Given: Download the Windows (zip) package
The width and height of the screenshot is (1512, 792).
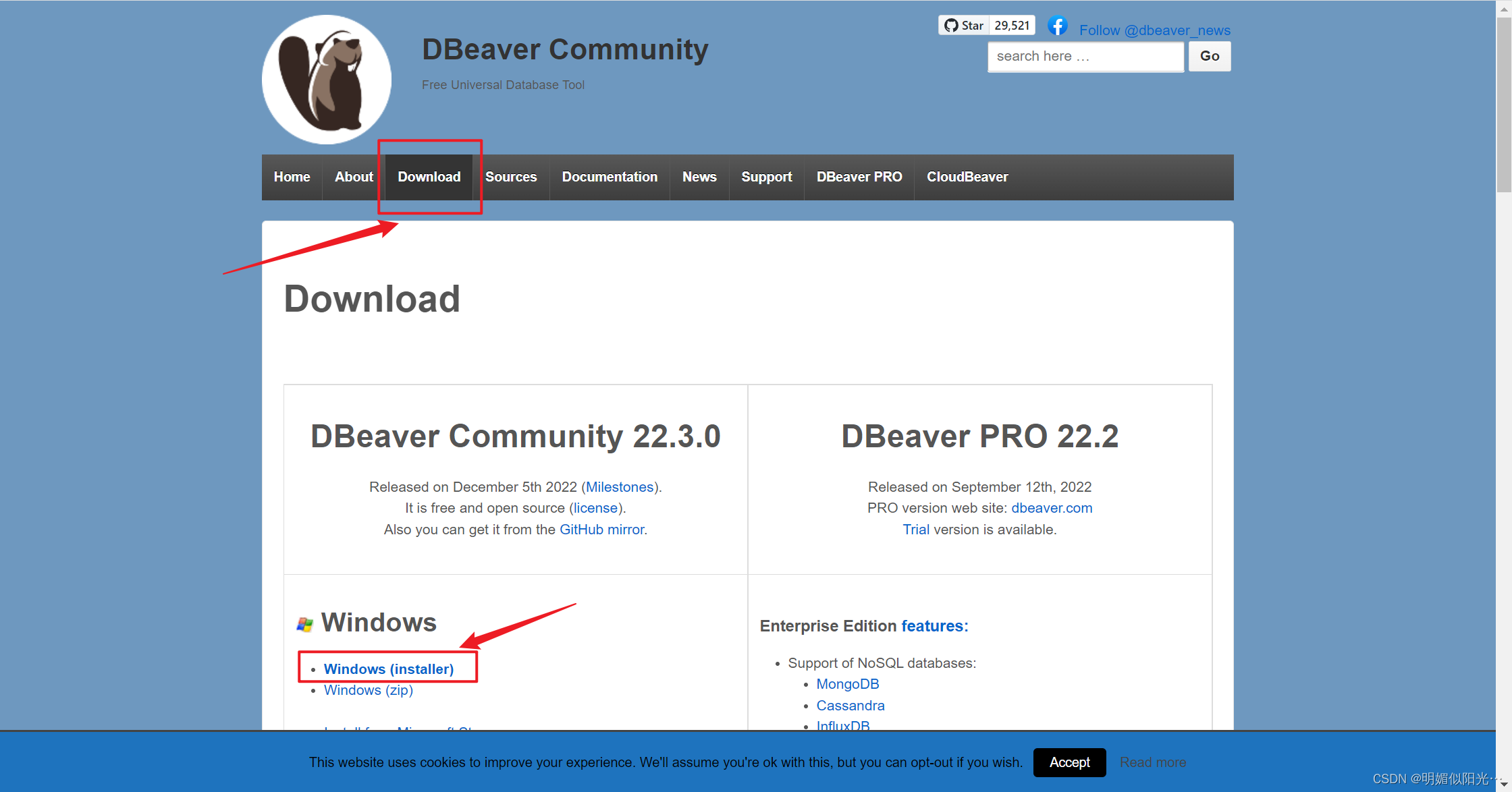Looking at the screenshot, I should [368, 690].
